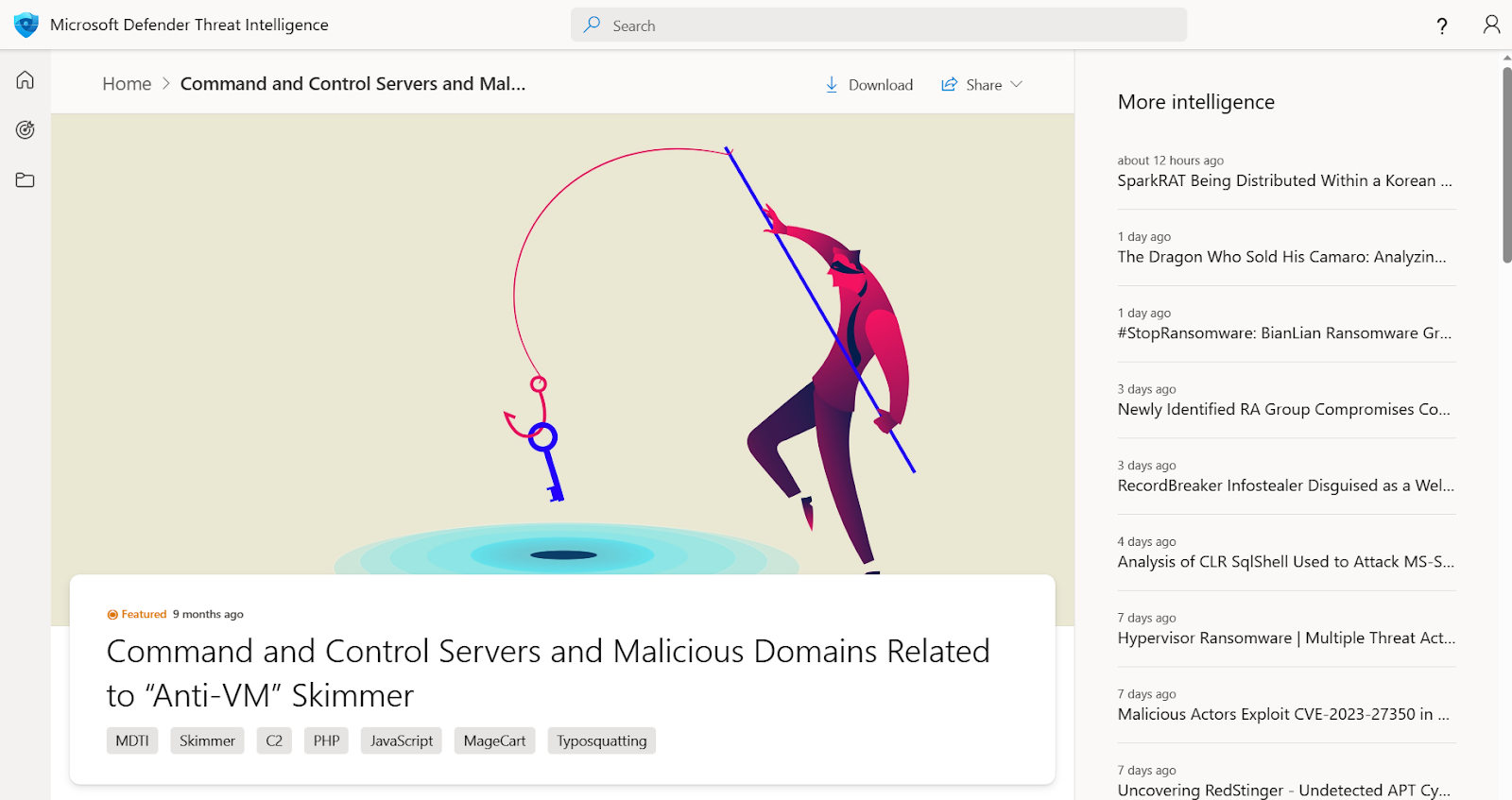Open Analysis of CLR SqlShell article
The height and width of the screenshot is (800, 1512).
tap(1286, 562)
